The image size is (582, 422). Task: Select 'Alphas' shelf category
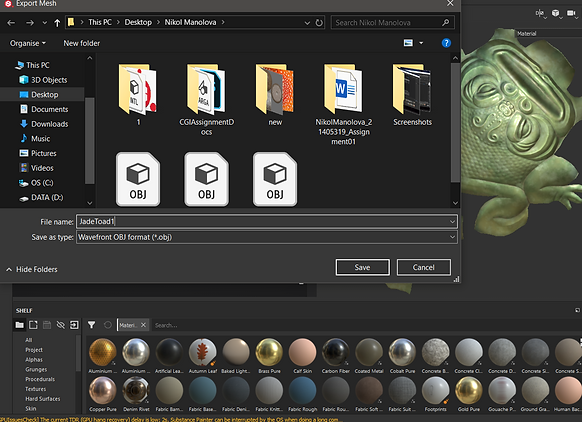(34, 360)
